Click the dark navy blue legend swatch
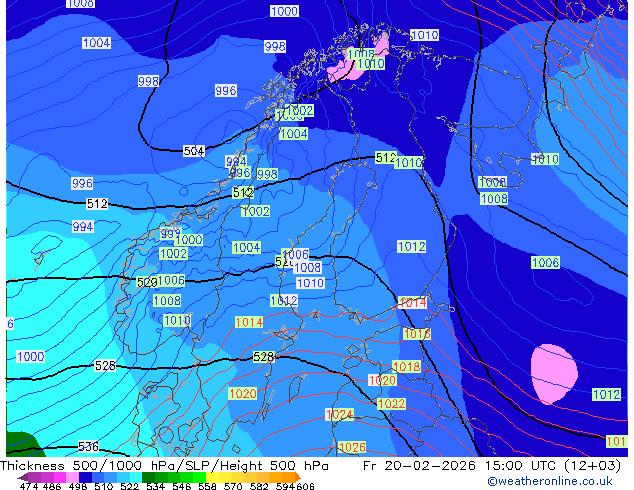634x490 pixels. click(x=85, y=477)
